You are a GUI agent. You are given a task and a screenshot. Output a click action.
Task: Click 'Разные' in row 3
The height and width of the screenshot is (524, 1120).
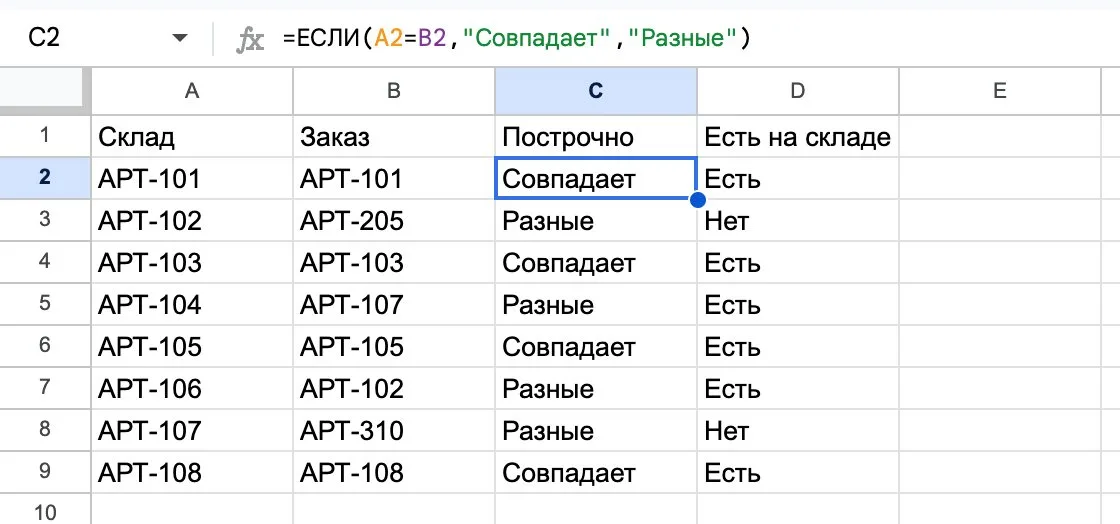tap(596, 221)
